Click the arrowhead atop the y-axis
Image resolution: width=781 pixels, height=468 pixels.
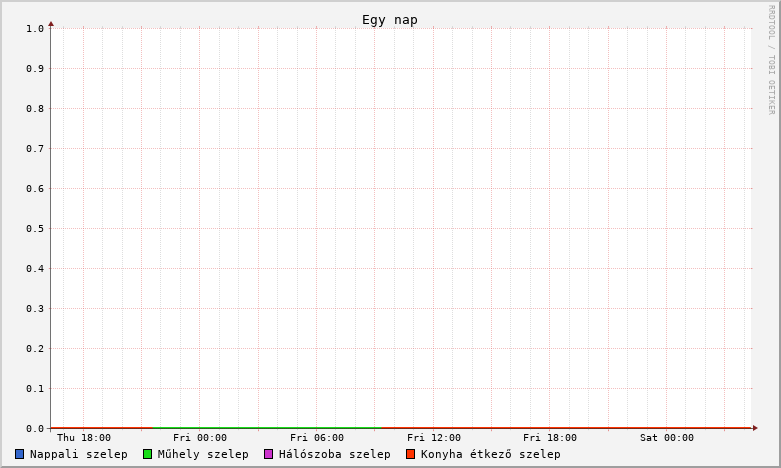tap(51, 23)
